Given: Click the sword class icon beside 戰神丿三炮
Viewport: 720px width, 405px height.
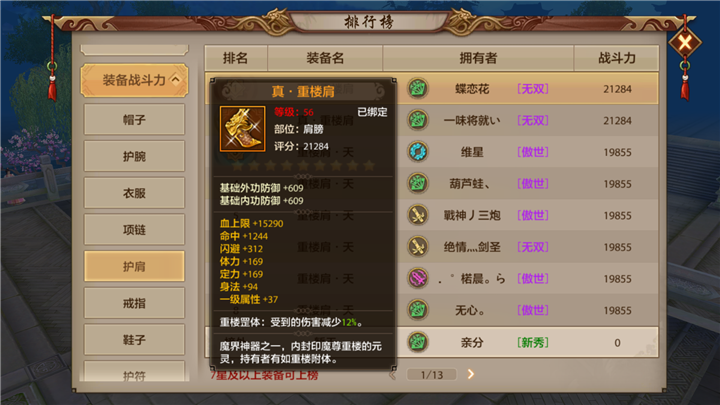Looking at the screenshot, I should tap(418, 215).
